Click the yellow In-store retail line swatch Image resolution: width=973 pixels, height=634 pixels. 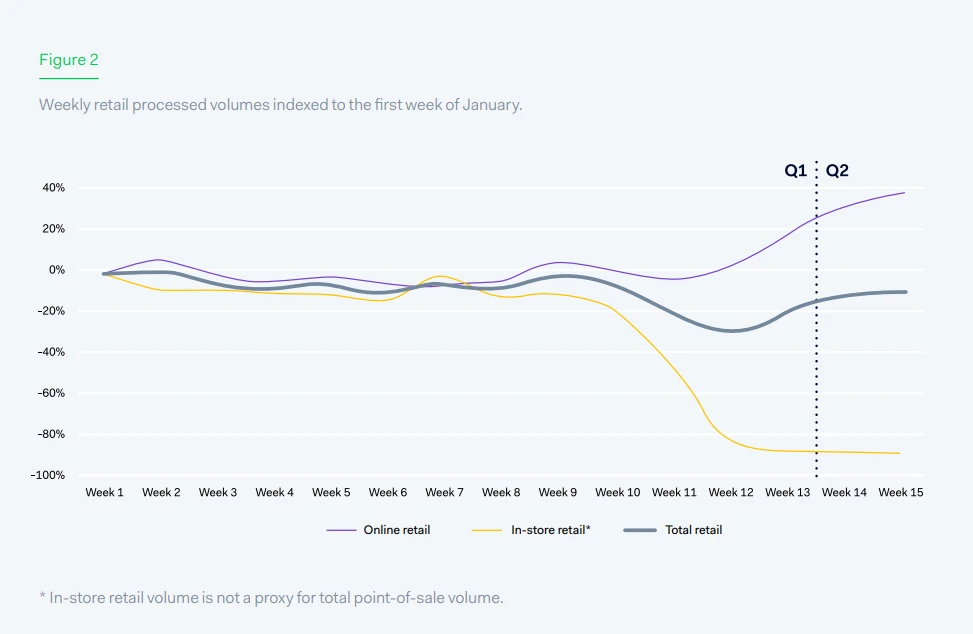[x=486, y=530]
